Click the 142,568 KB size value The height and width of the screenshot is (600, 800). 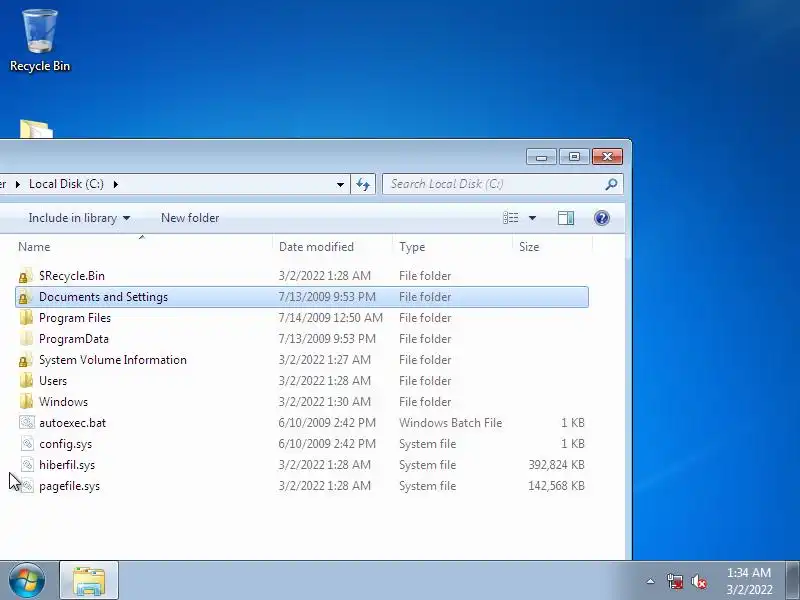coord(557,486)
